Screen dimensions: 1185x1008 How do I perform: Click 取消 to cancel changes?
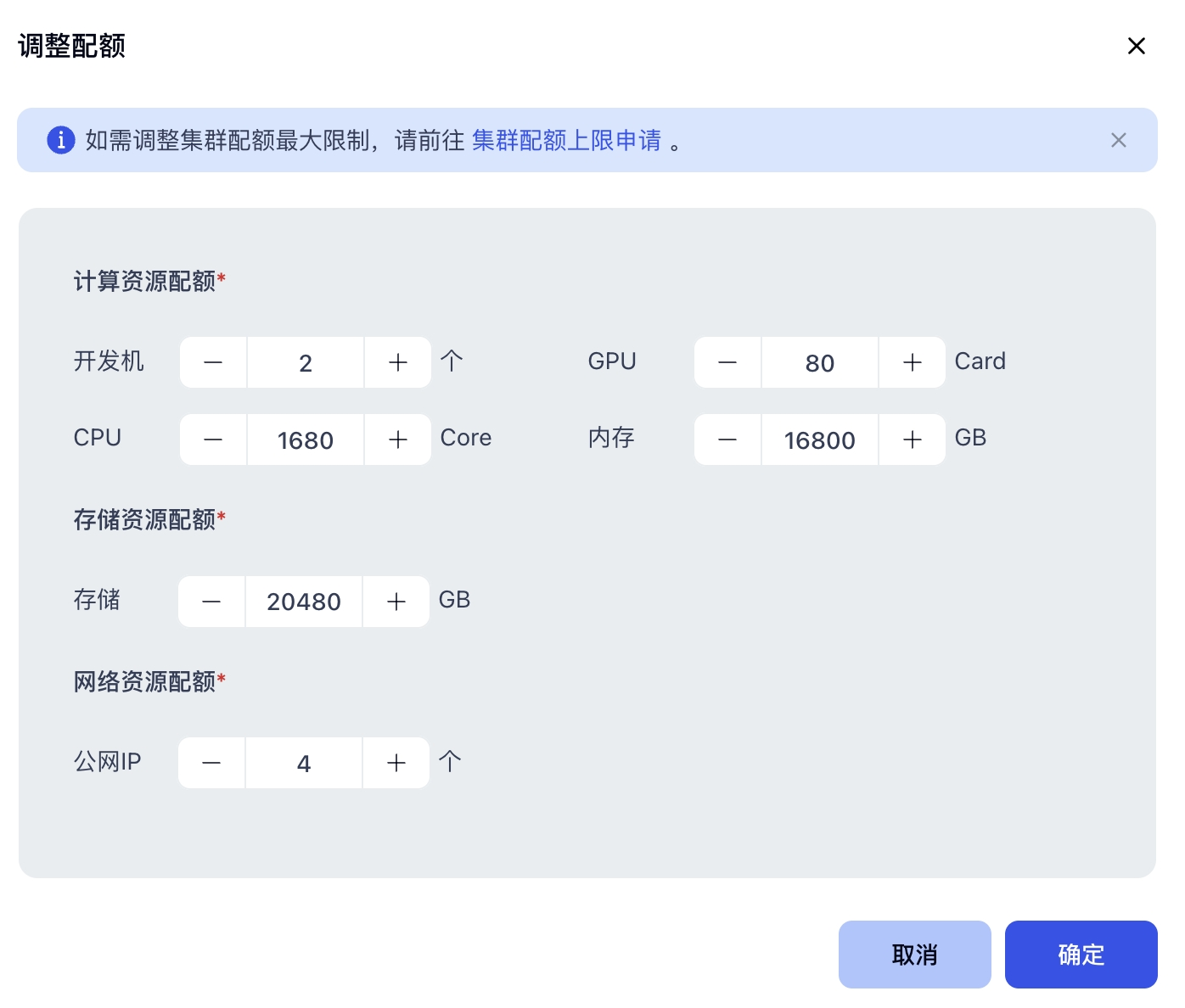pos(914,955)
